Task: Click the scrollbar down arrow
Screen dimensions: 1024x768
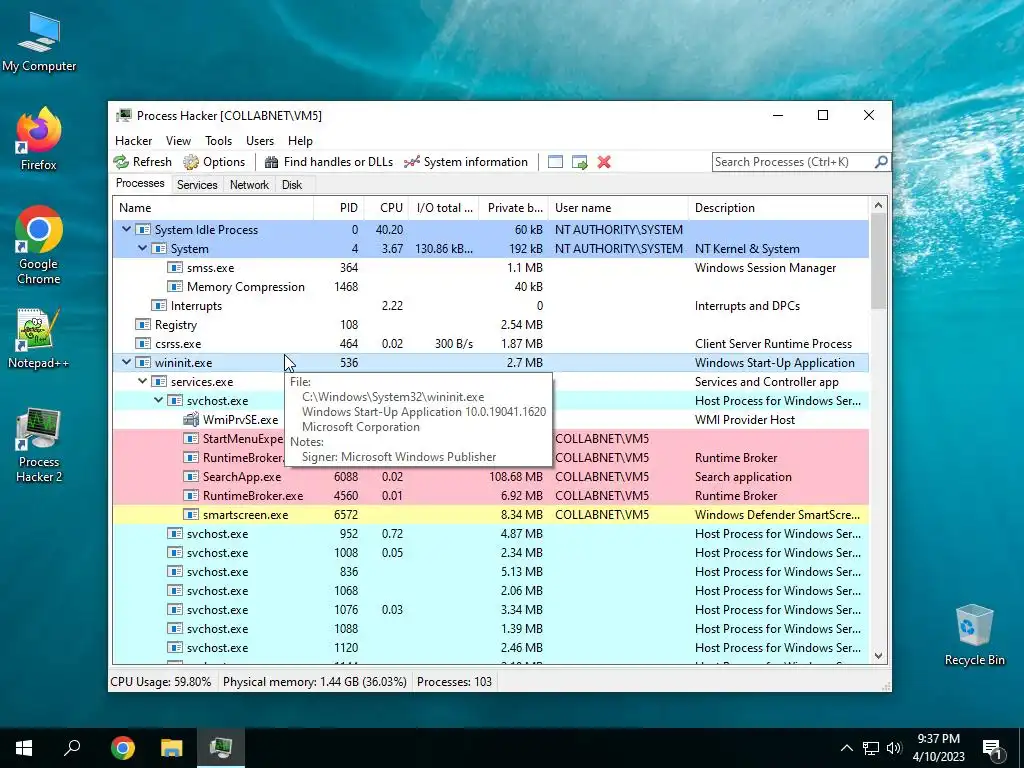Action: click(x=878, y=656)
